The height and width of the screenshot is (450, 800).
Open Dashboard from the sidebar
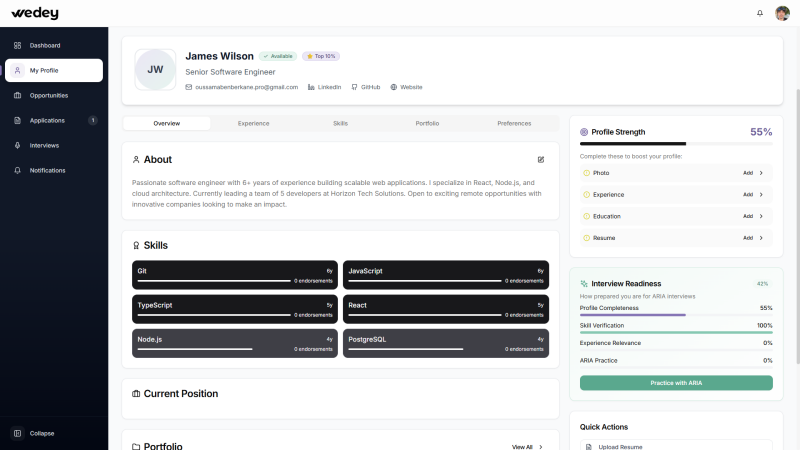pos(45,45)
